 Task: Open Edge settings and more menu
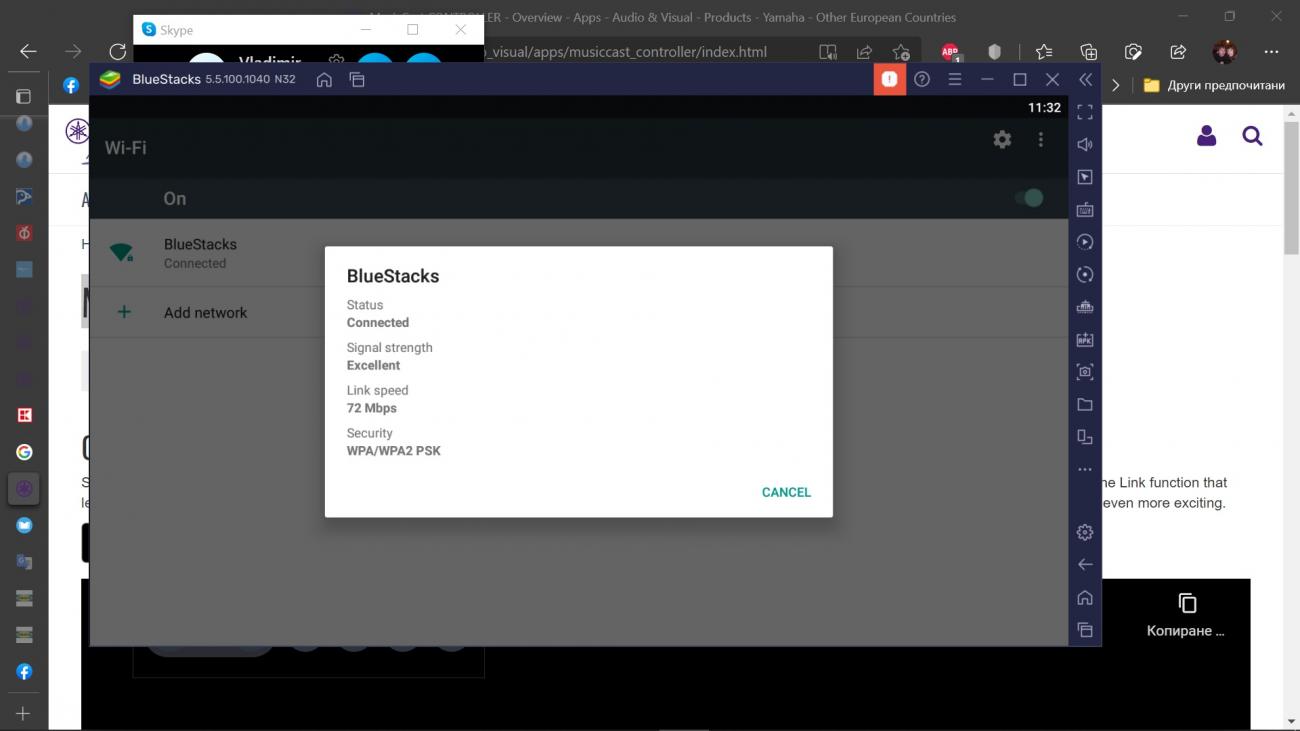pos(1271,52)
